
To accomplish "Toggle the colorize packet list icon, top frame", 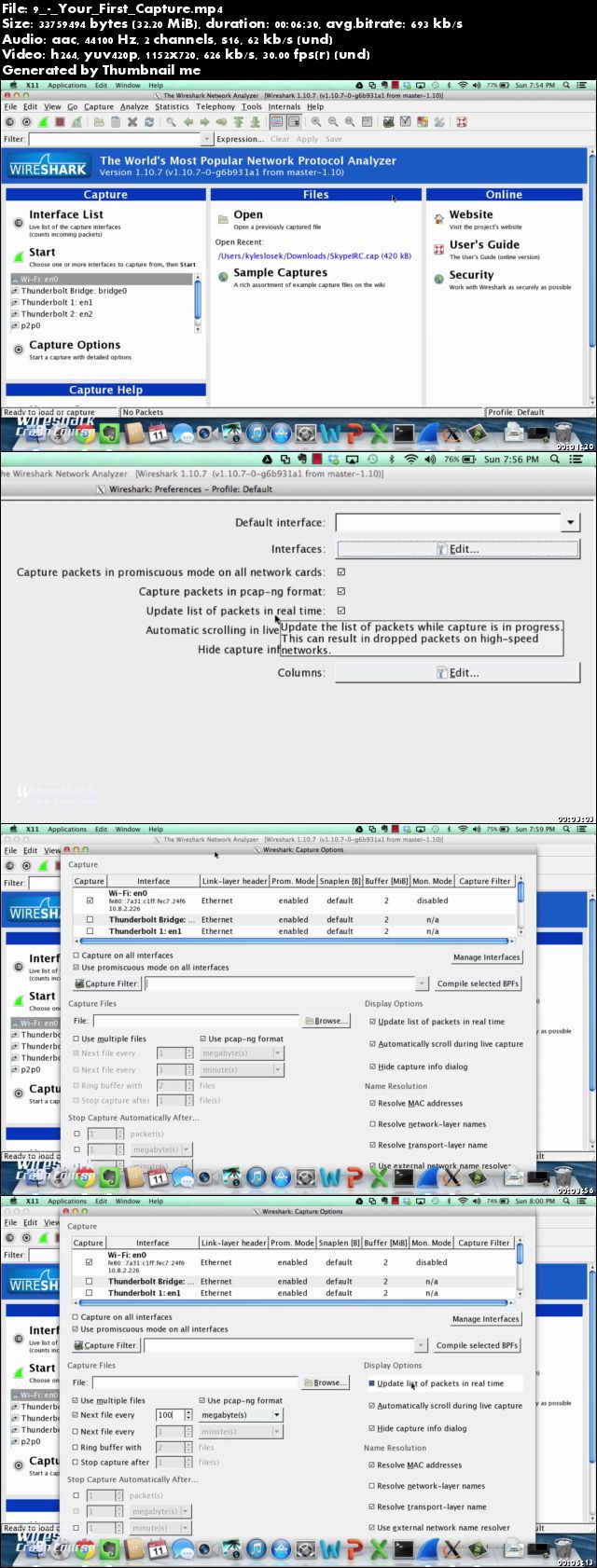I will click(277, 122).
